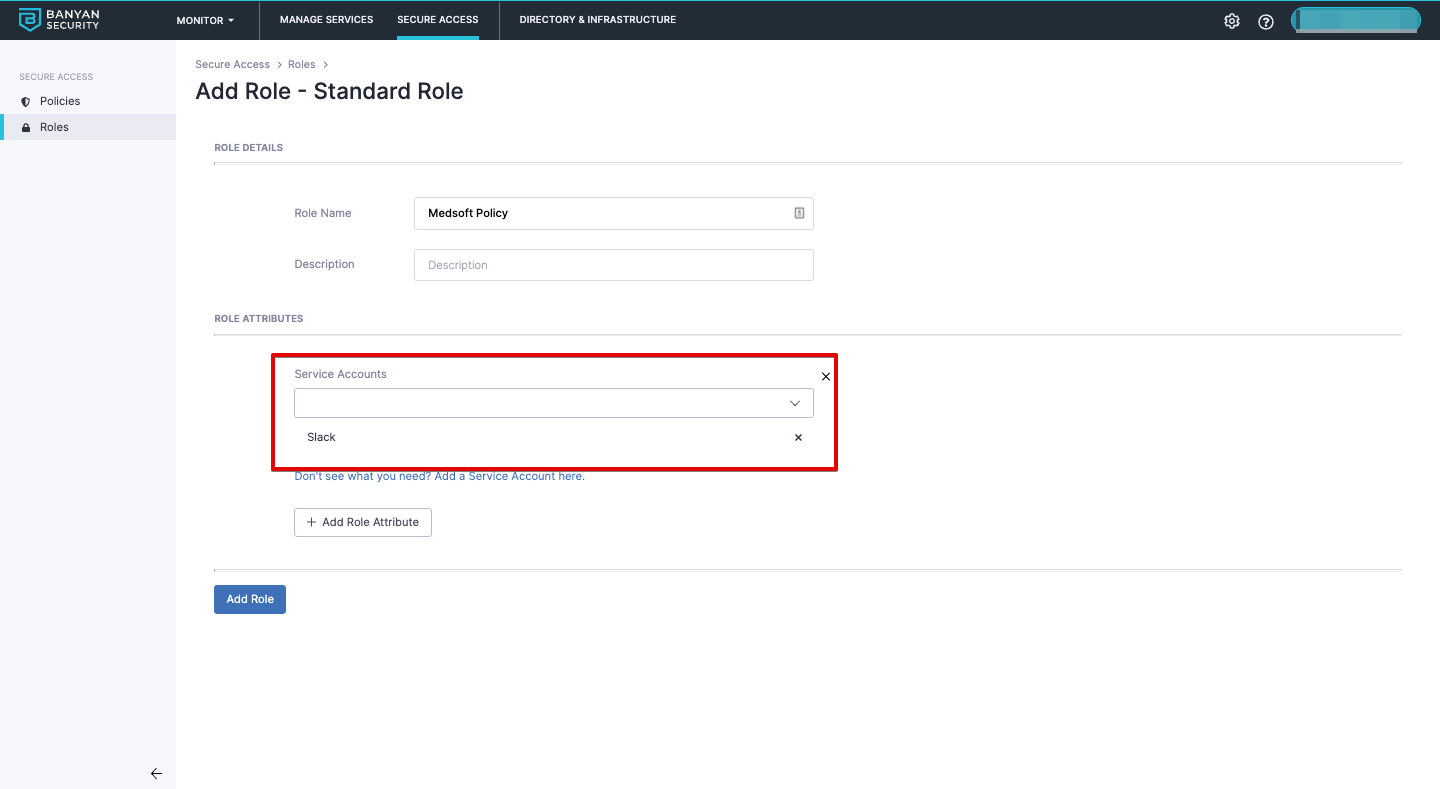The height and width of the screenshot is (789, 1440).
Task: Click the Service Accounts label
Action: (340, 374)
